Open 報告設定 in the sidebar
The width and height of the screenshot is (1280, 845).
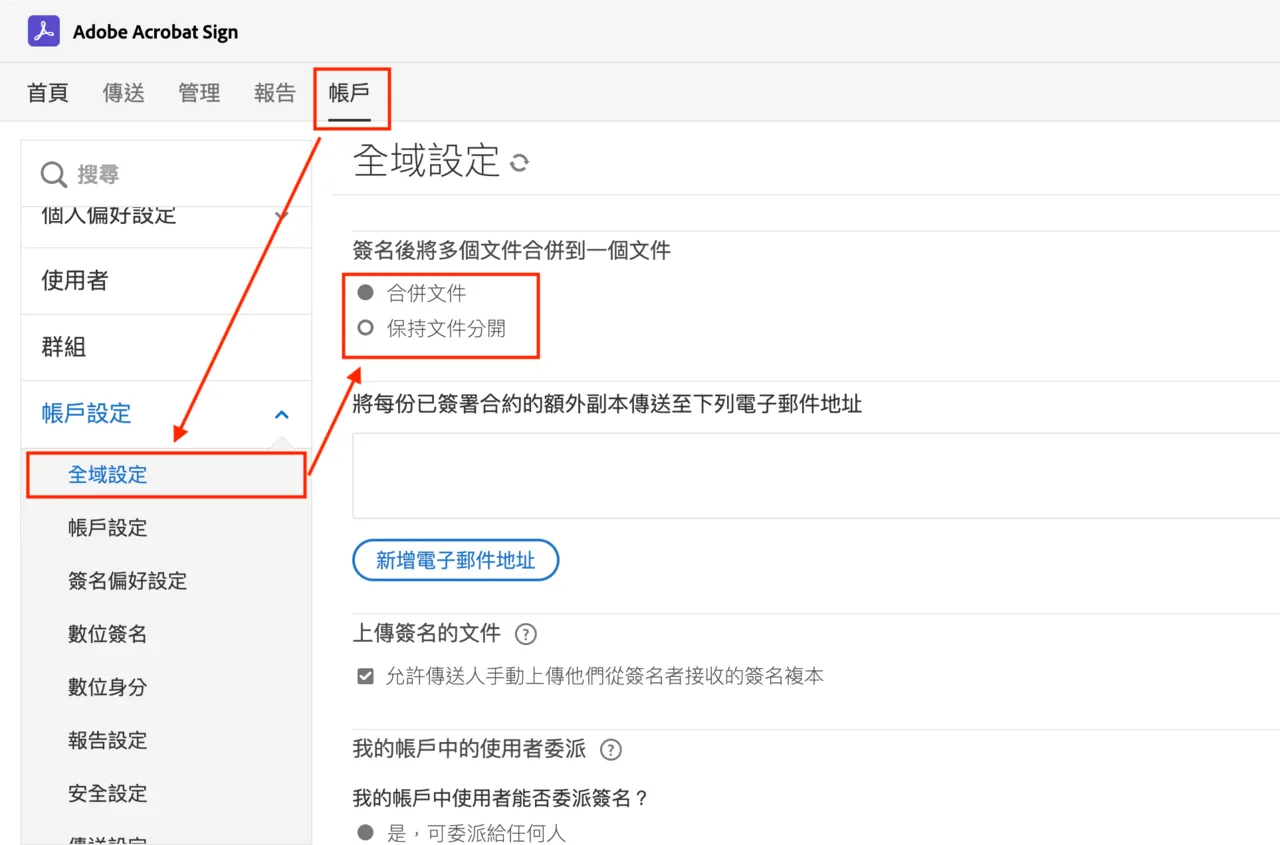108,740
